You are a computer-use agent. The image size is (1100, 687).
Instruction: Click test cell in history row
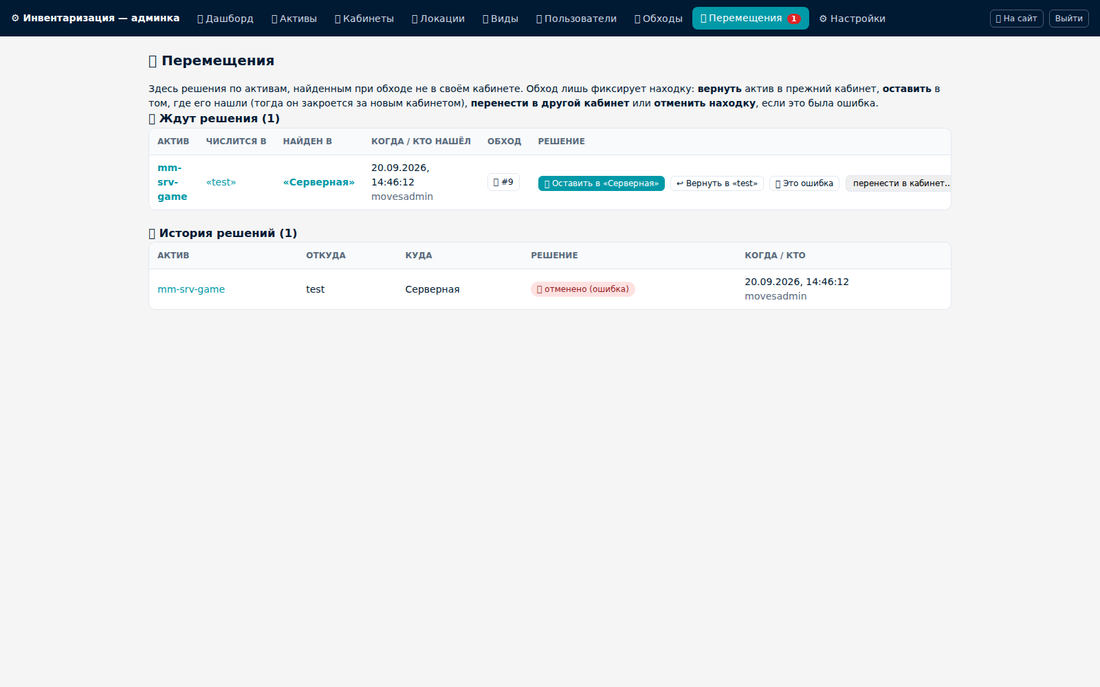pyautogui.click(x=315, y=289)
